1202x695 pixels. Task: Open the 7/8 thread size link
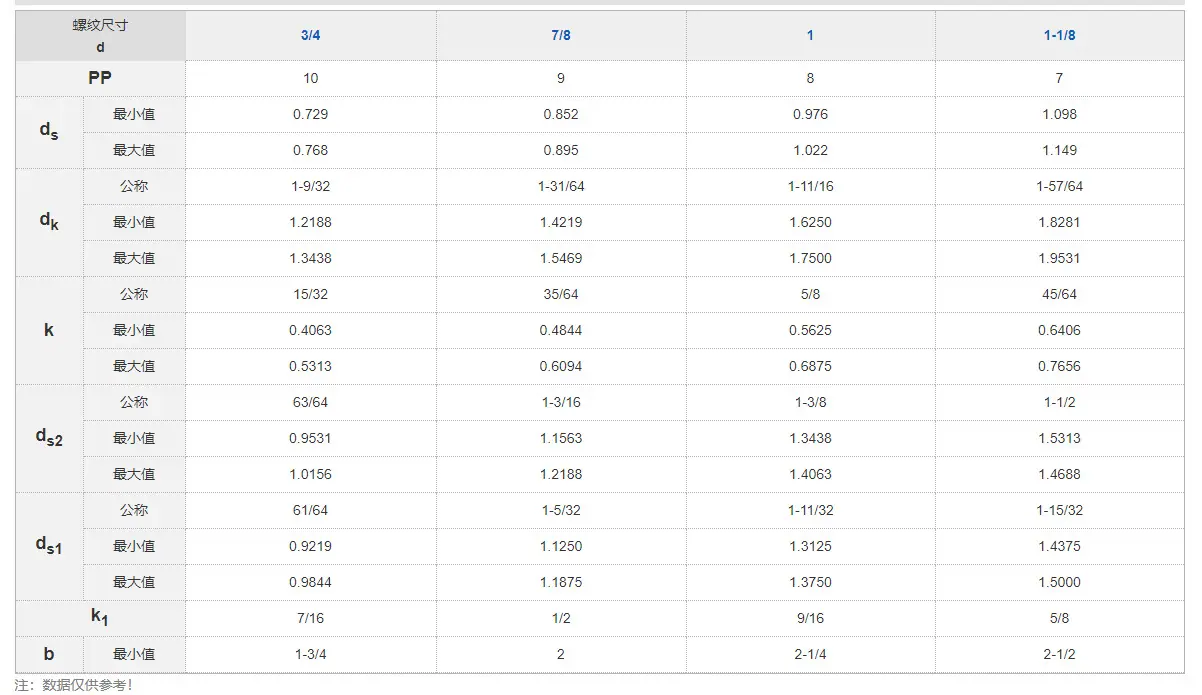(561, 35)
